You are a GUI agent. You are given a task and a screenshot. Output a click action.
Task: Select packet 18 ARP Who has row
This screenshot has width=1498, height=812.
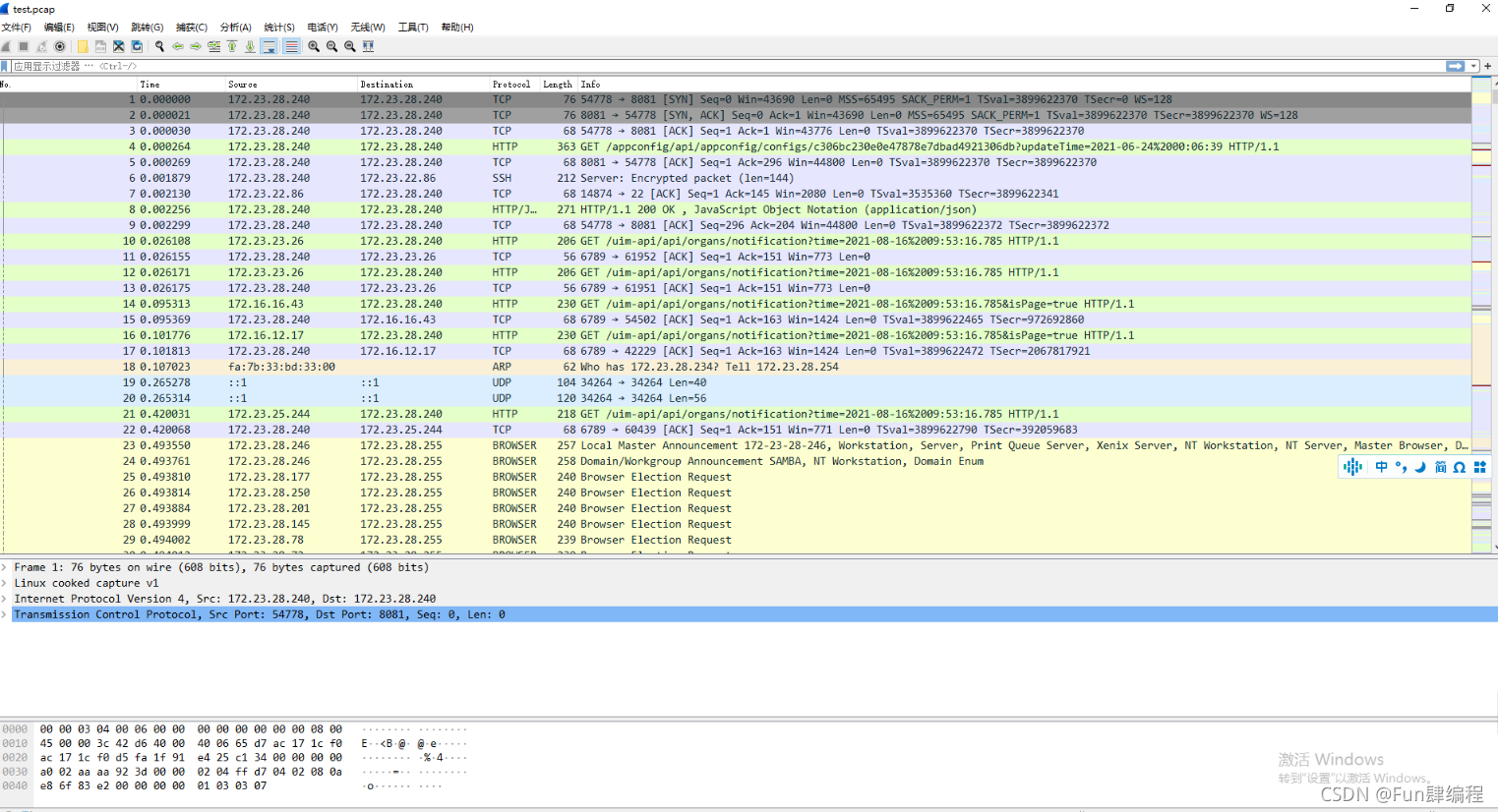[x=736, y=367]
